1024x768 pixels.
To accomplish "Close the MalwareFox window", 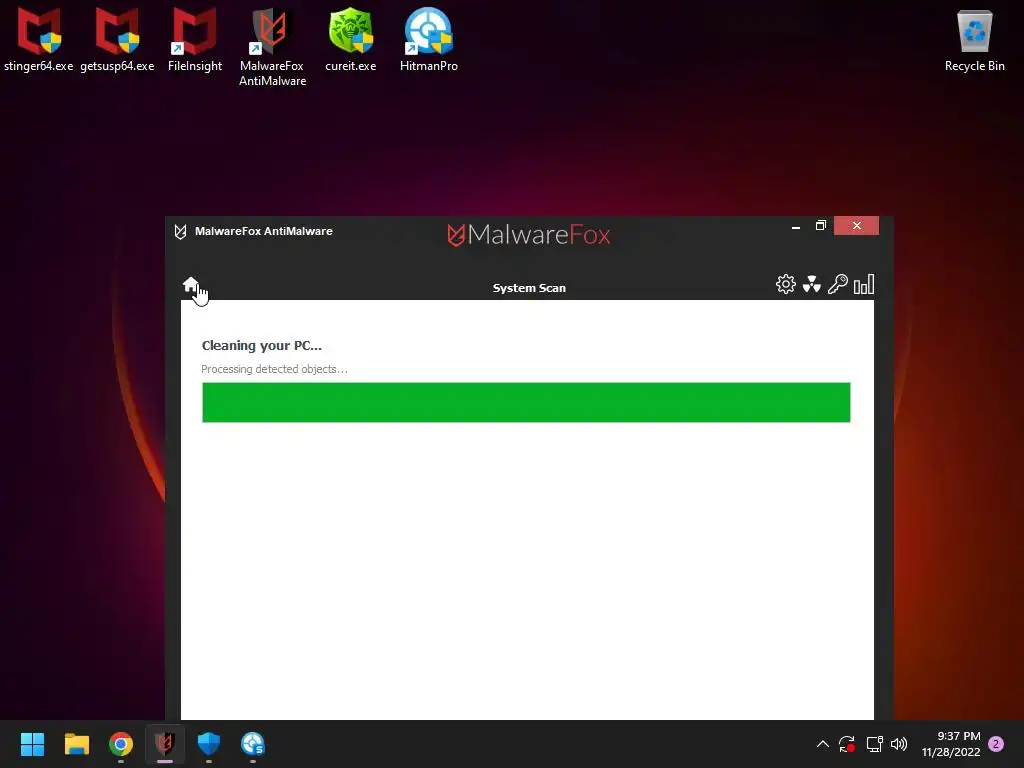I will tap(856, 225).
